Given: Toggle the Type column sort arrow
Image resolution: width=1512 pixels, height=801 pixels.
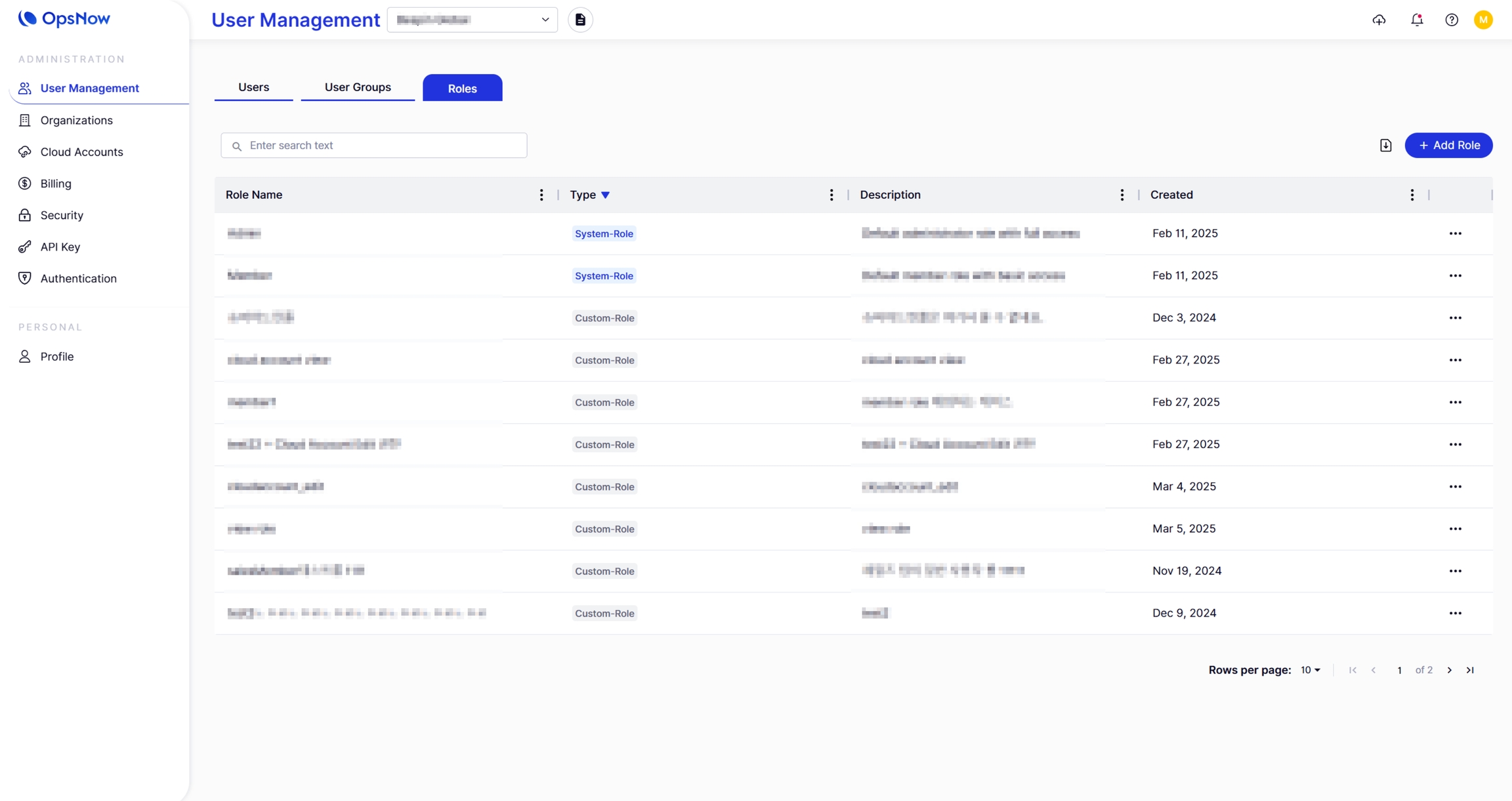Looking at the screenshot, I should 605,195.
